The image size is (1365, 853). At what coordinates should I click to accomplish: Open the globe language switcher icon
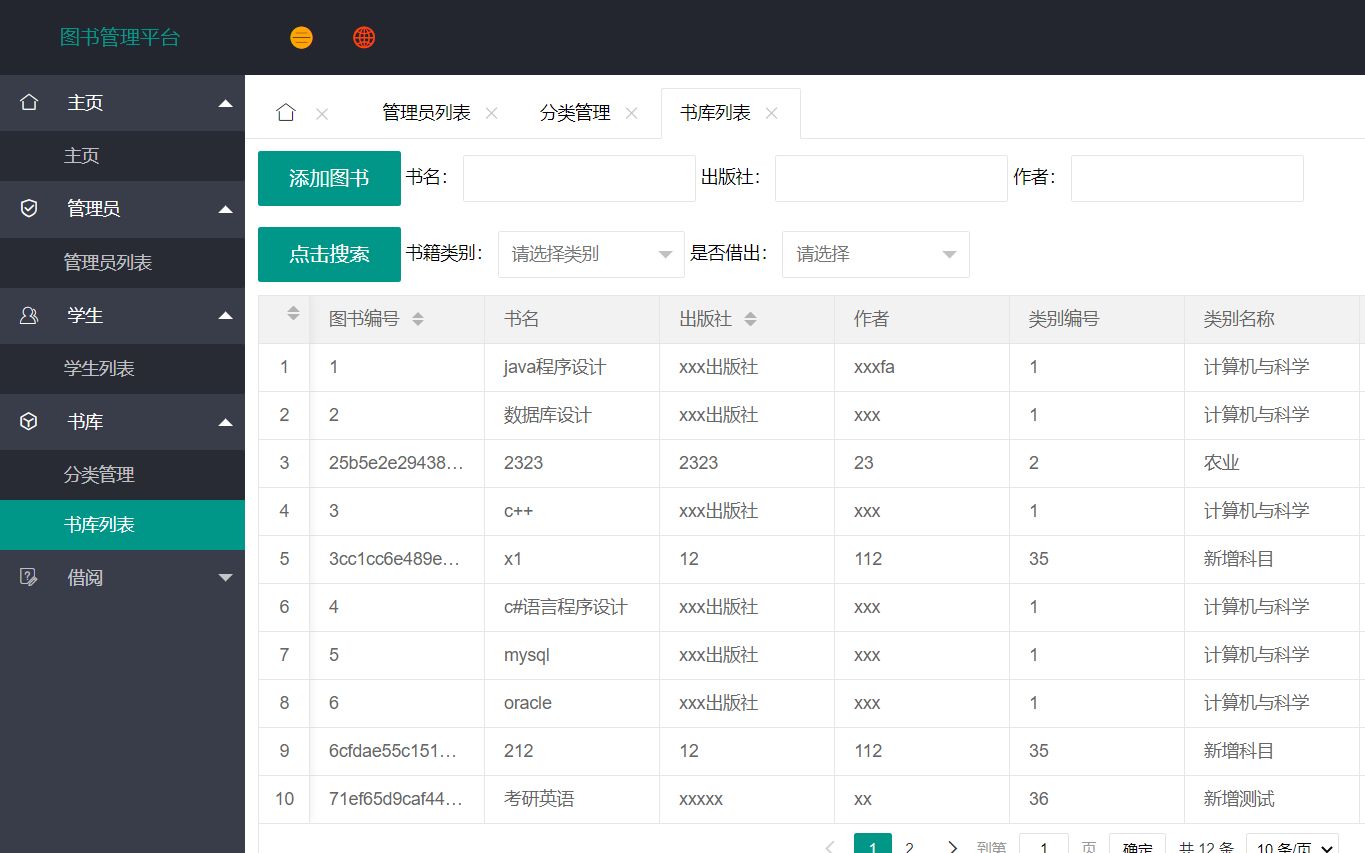point(364,37)
